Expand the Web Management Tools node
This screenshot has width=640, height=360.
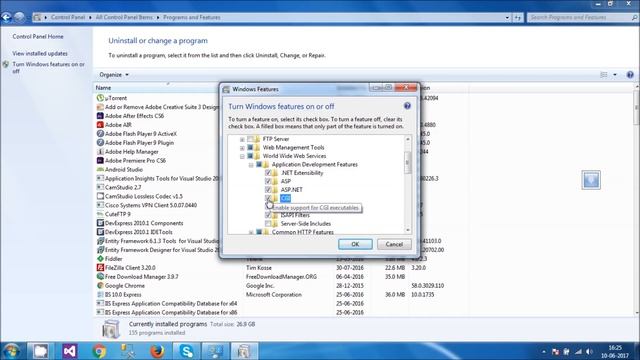[242, 148]
